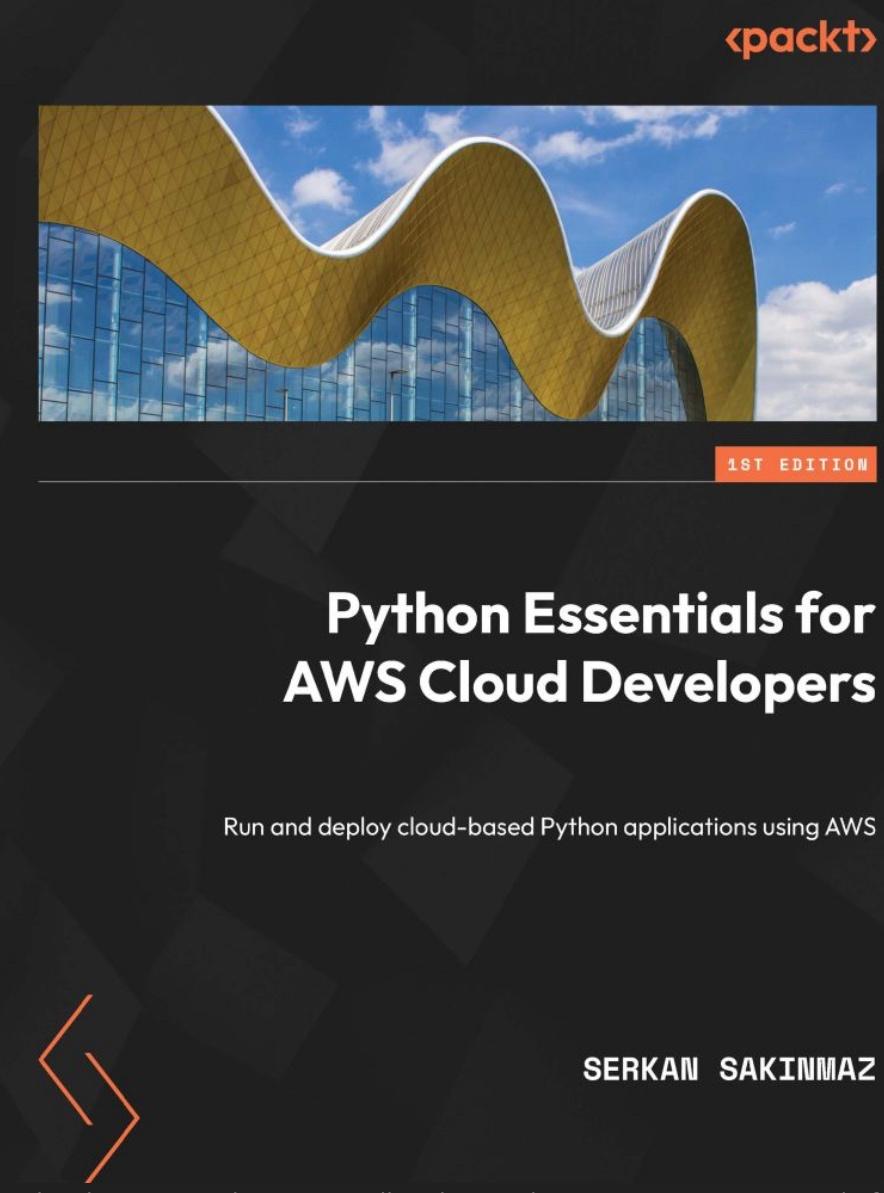Click the Packt logo at top
This screenshot has width=884, height=1193.
[x=796, y=41]
